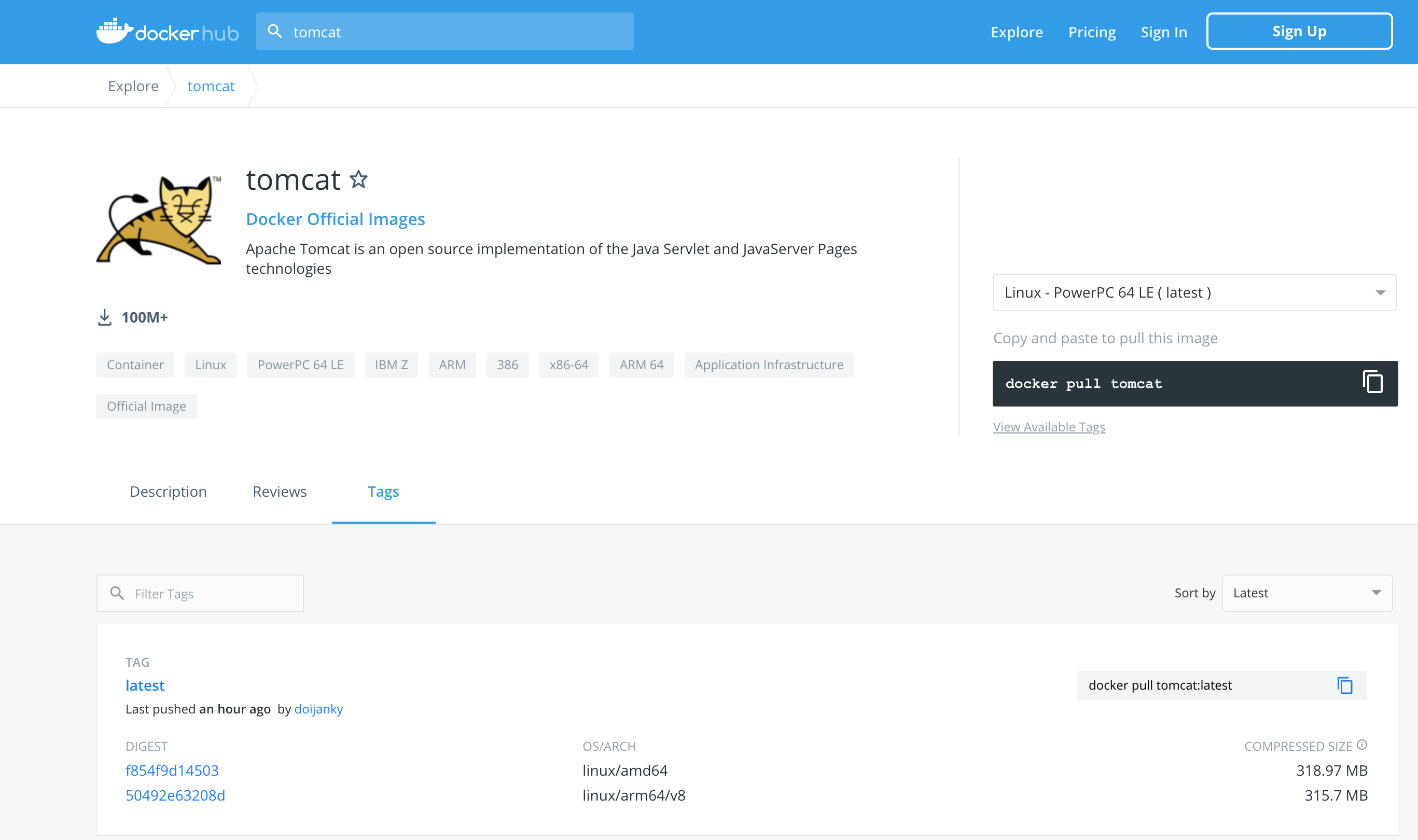Copy the docker pull tomcat command
This screenshot has width=1418, height=840.
pyautogui.click(x=1372, y=382)
